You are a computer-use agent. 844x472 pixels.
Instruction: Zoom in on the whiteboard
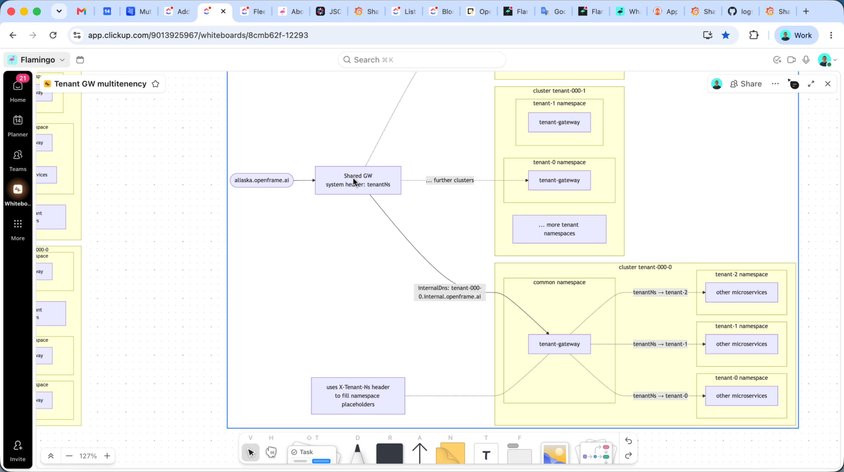click(107, 456)
